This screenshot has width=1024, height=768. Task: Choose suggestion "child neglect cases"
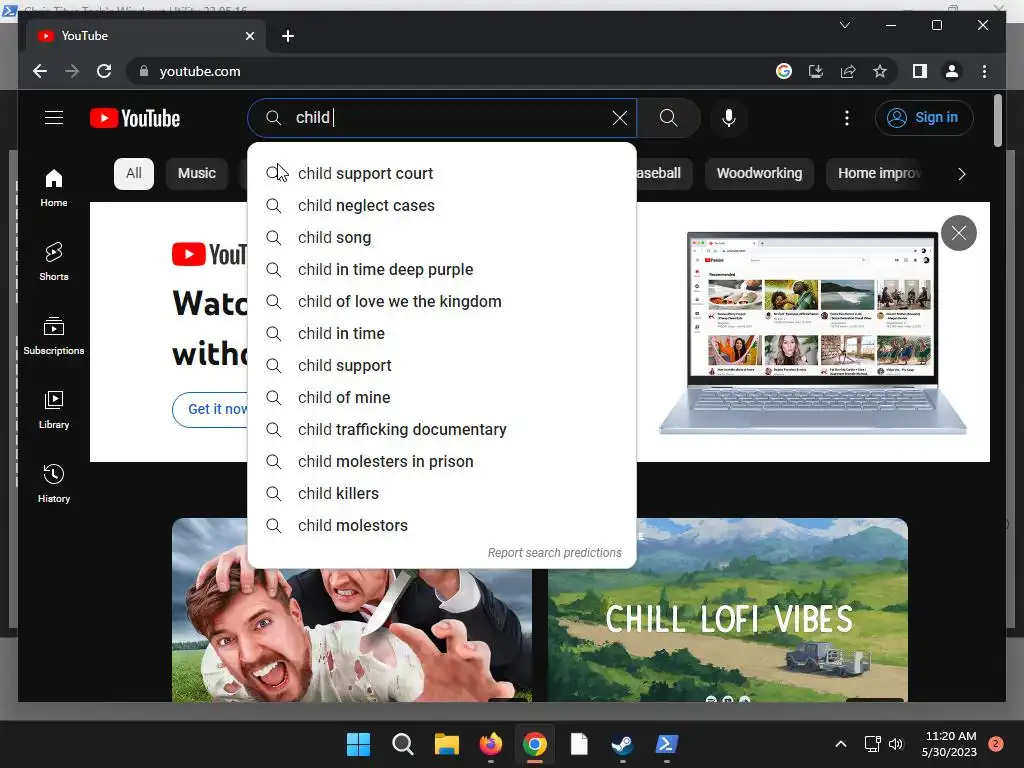[x=442, y=205]
